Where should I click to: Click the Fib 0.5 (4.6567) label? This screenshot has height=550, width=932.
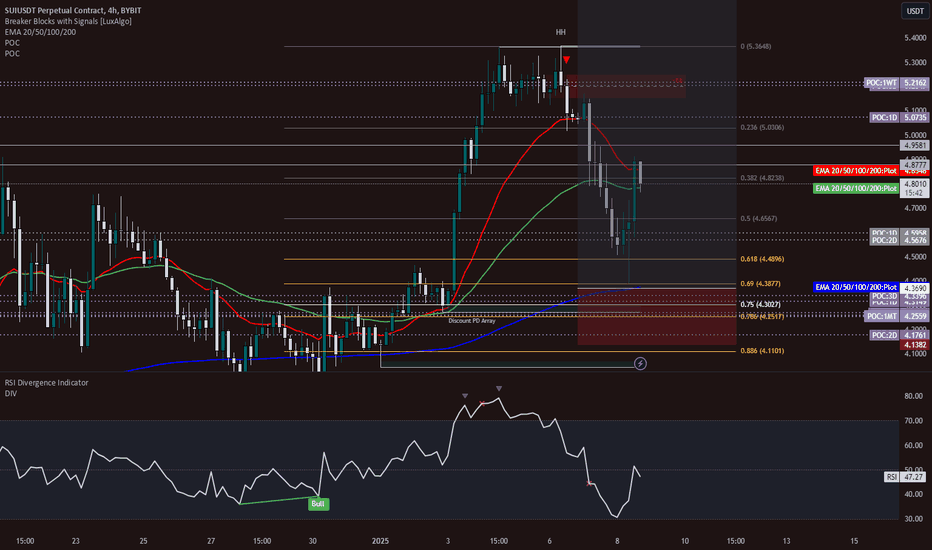click(758, 219)
